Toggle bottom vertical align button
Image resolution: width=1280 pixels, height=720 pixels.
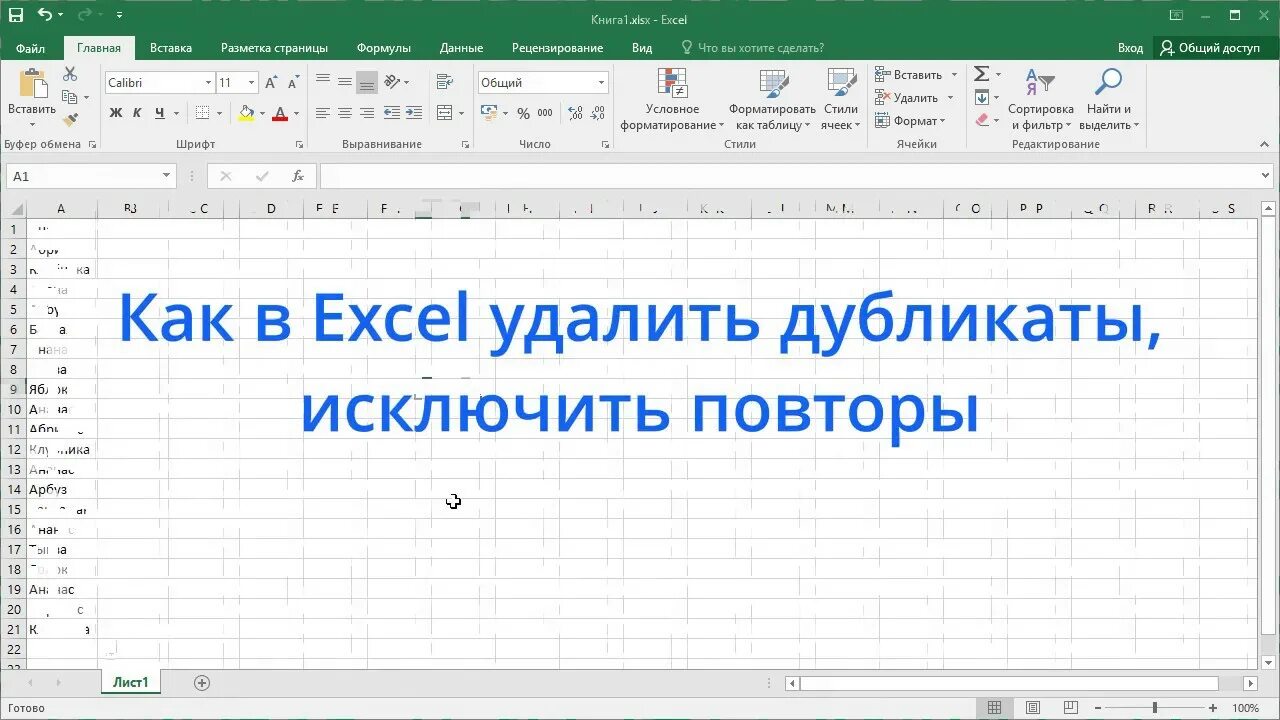[367, 82]
